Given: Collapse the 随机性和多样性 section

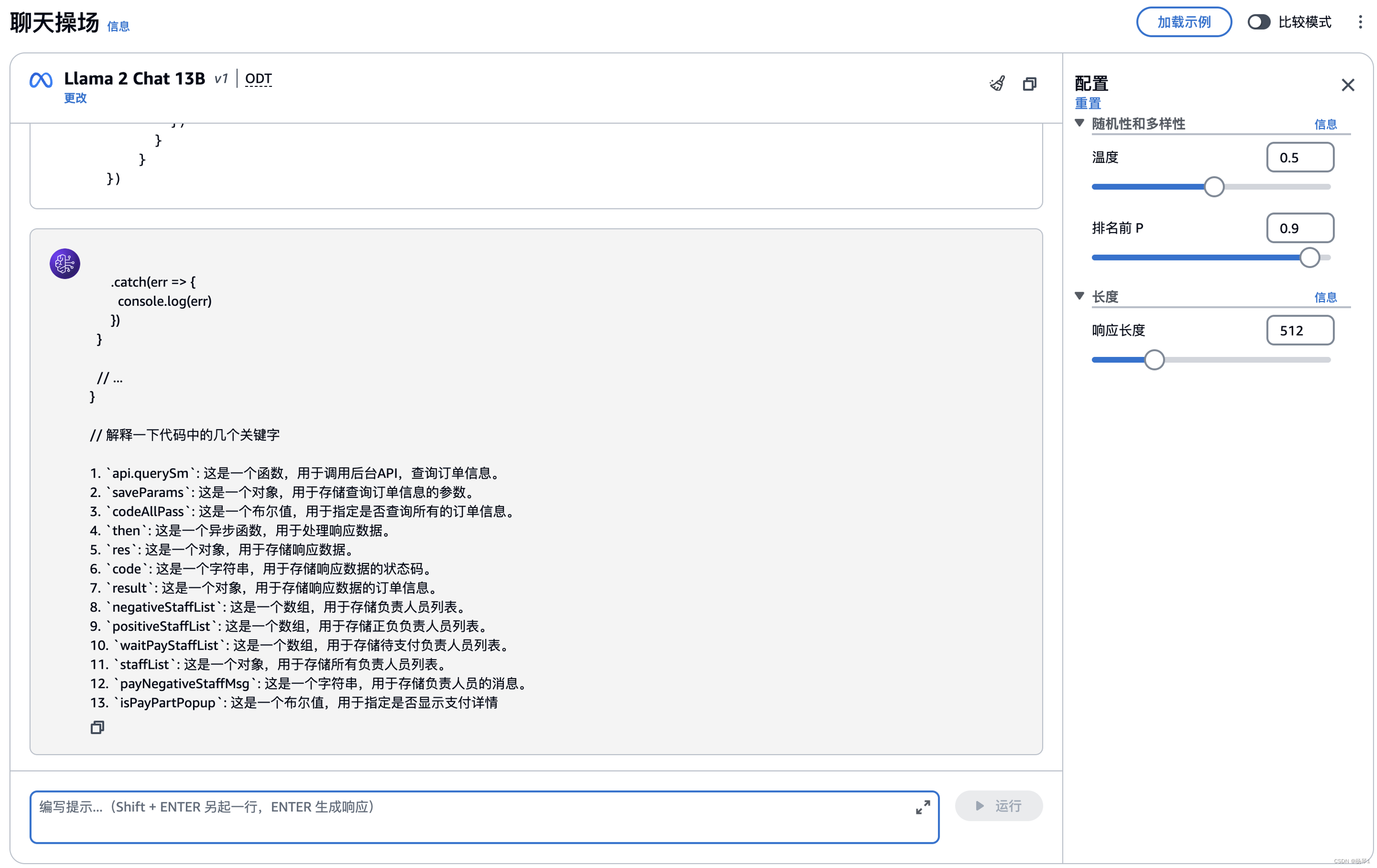Looking at the screenshot, I should coord(1079,123).
